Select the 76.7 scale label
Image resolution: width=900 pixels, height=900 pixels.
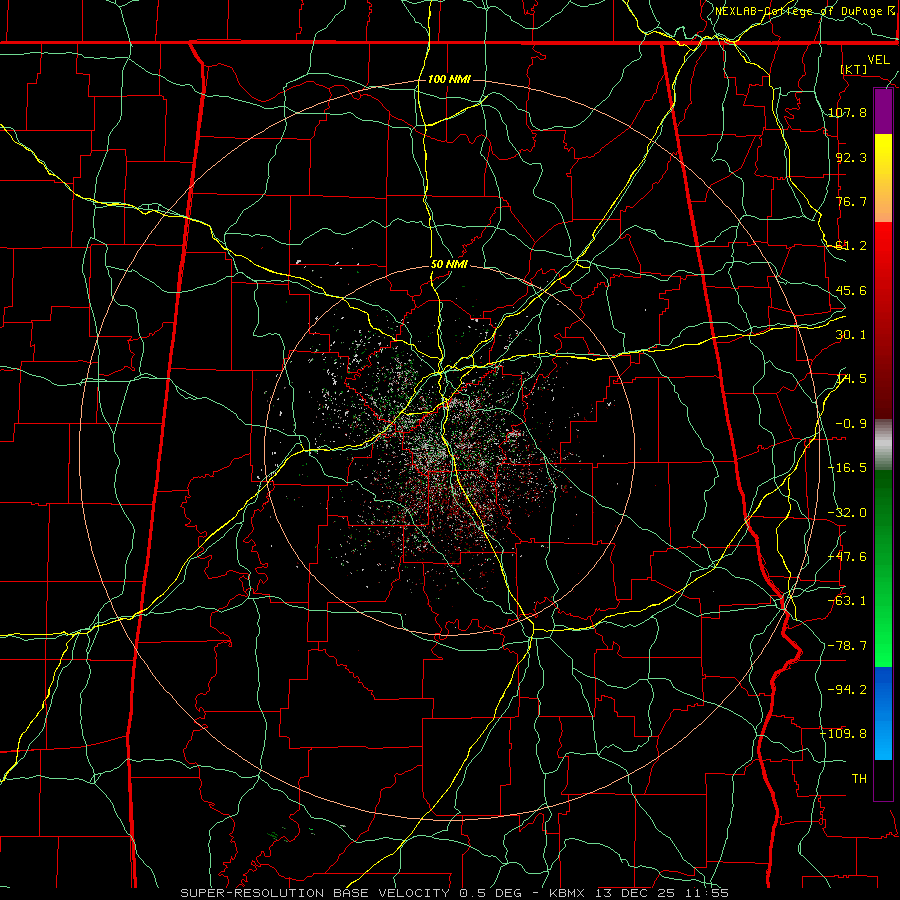click(851, 201)
